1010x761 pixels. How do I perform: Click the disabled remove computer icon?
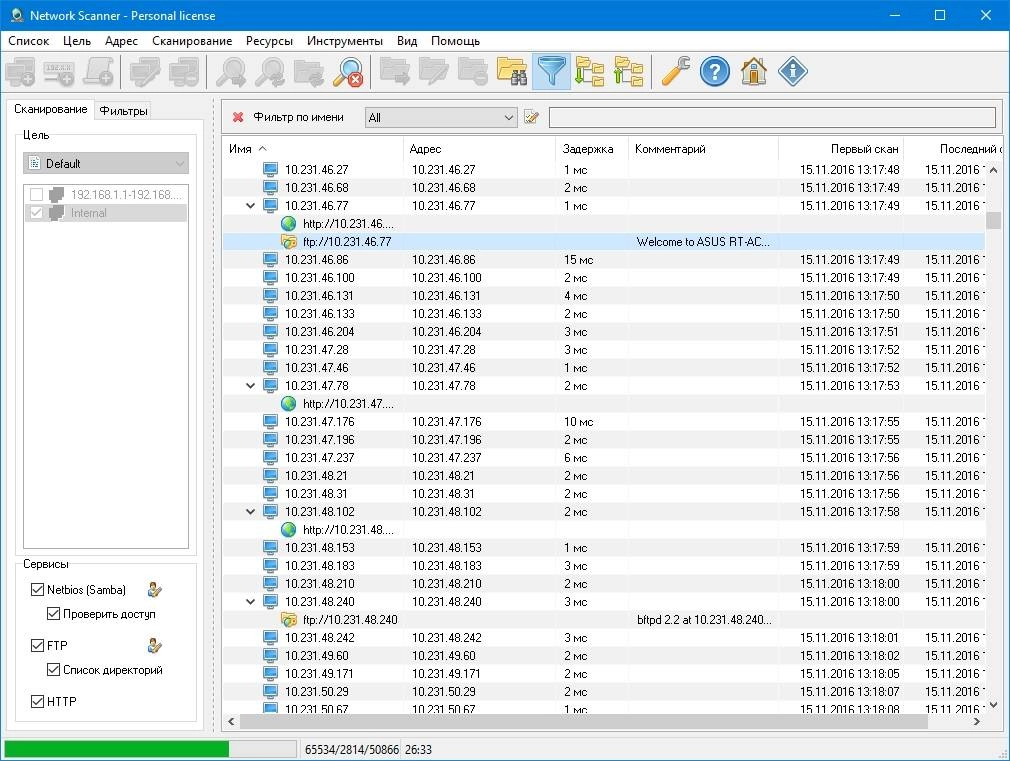(x=184, y=72)
